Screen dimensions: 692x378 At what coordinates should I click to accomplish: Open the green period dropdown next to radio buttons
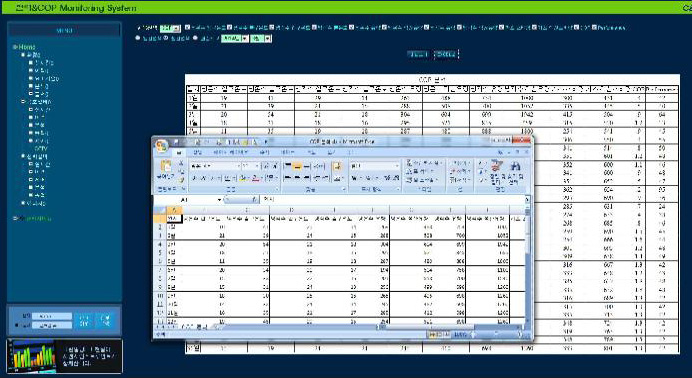[235, 39]
